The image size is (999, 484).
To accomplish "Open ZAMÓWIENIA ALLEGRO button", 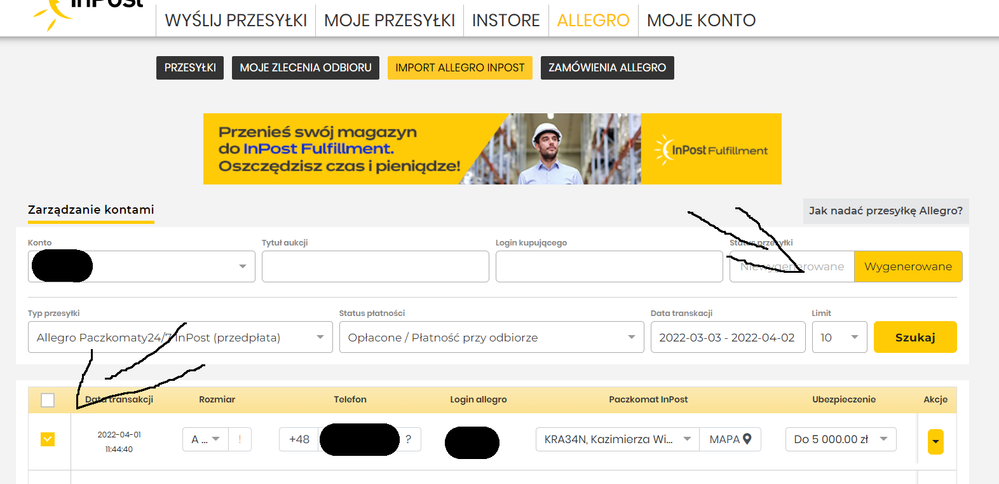I will coord(607,68).
